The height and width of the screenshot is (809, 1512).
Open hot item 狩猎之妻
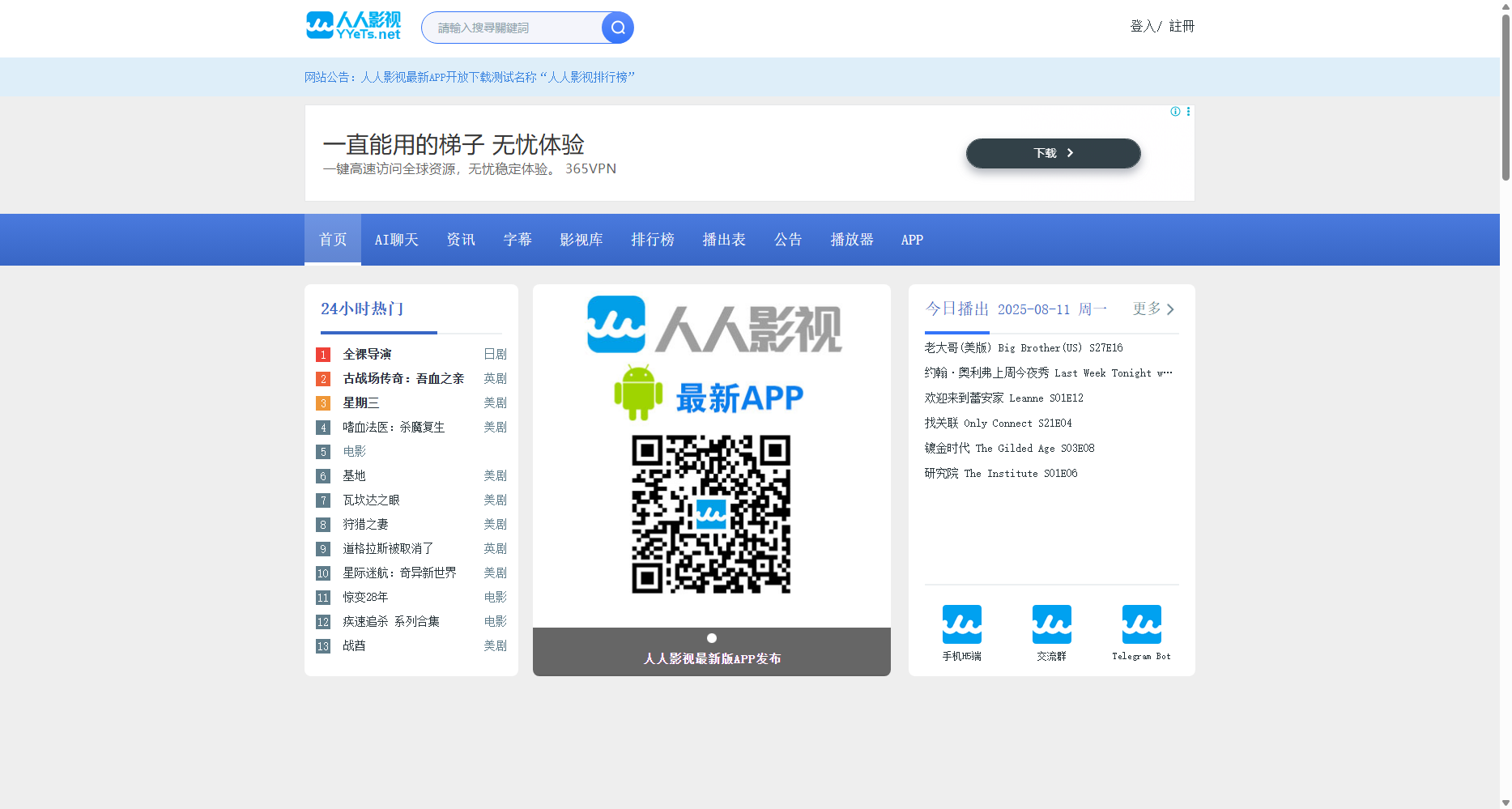click(x=365, y=524)
